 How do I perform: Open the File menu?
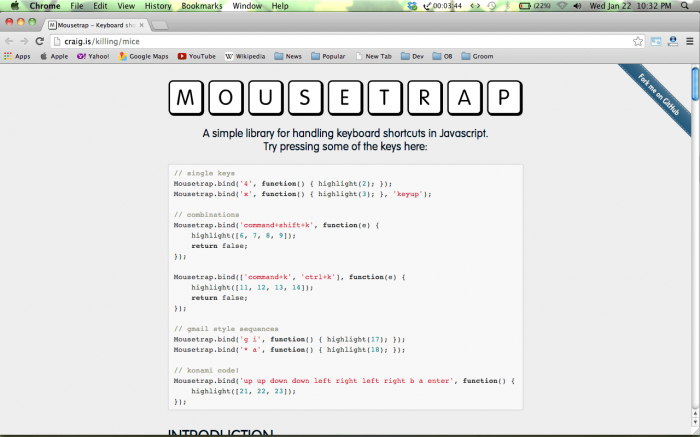77,6
